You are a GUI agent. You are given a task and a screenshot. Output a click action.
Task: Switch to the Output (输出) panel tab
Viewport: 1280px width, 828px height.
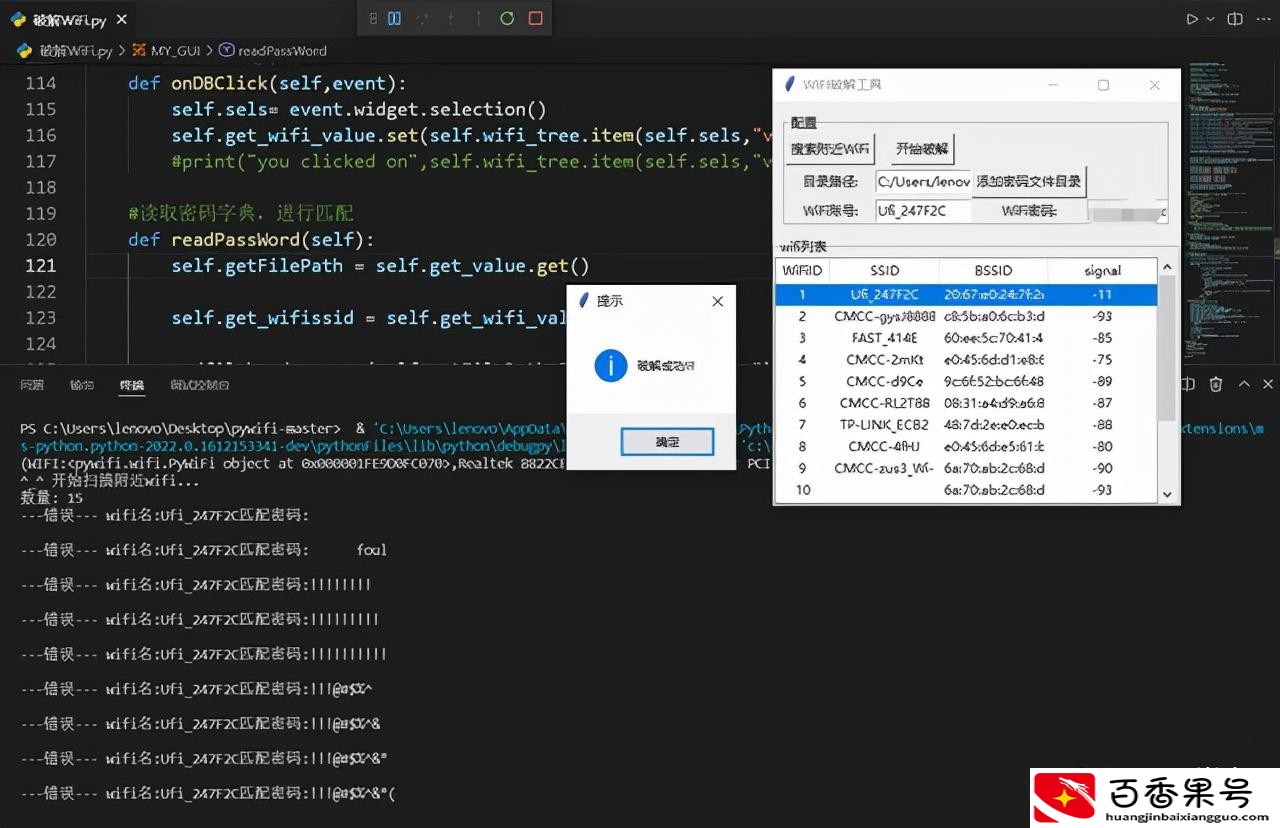tap(81, 385)
